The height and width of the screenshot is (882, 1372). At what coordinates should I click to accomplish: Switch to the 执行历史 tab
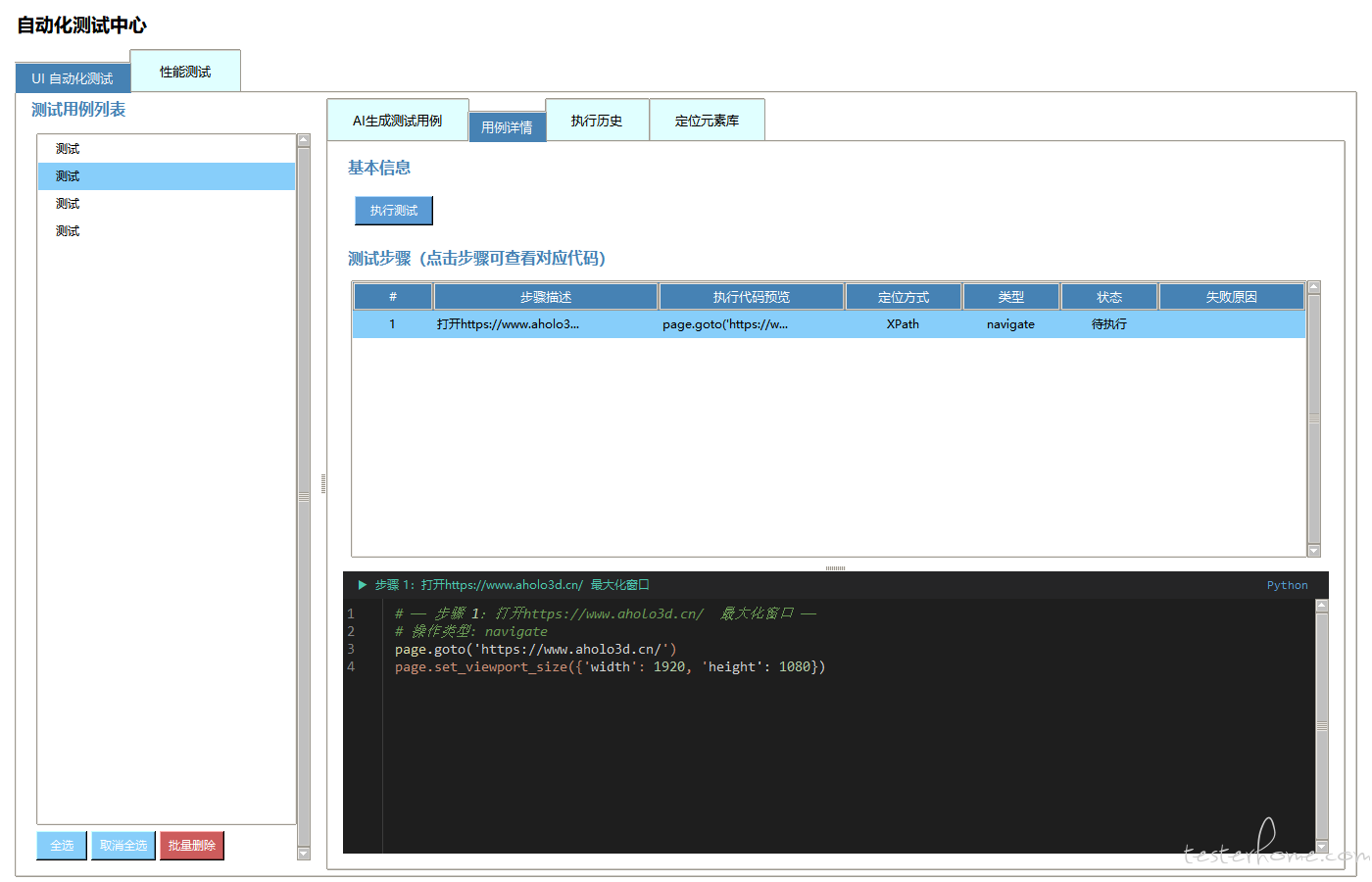pyautogui.click(x=597, y=121)
